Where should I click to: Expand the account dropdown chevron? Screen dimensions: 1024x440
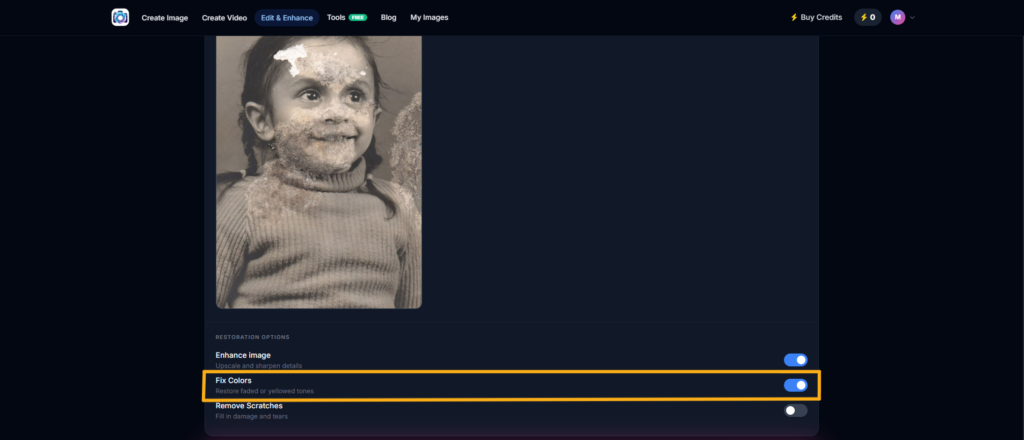pos(912,18)
